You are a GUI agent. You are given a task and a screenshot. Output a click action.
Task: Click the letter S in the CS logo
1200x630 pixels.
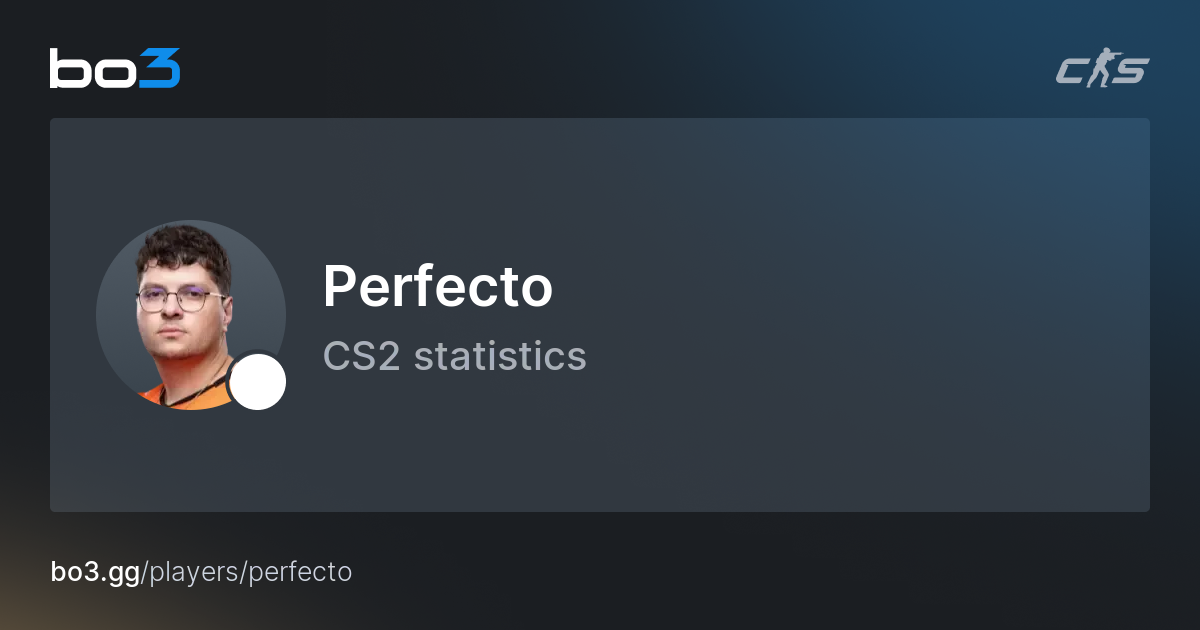click(x=1133, y=71)
